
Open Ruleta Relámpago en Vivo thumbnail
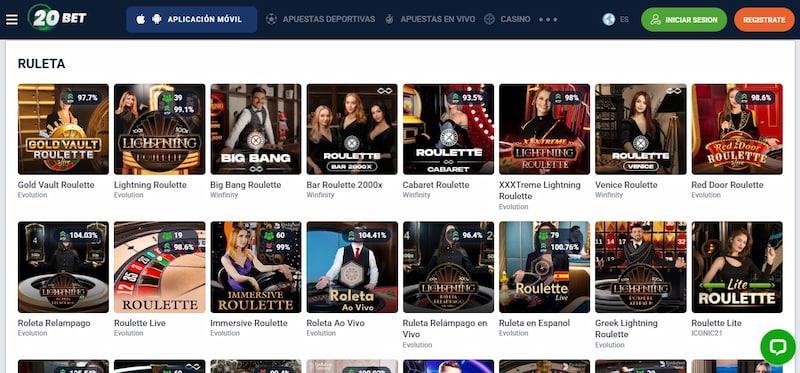pyautogui.click(x=448, y=267)
